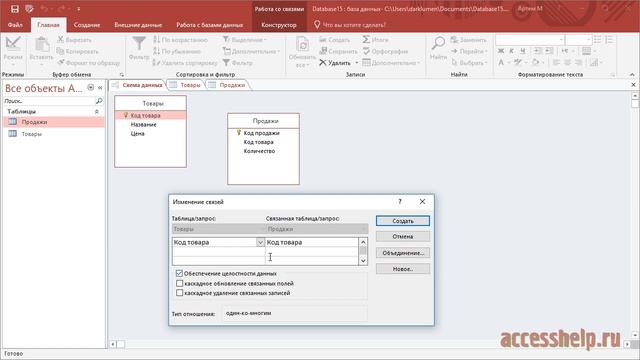The height and width of the screenshot is (360, 640).
Task: Select Format Painter (Формат по образцу)
Action: (89, 62)
